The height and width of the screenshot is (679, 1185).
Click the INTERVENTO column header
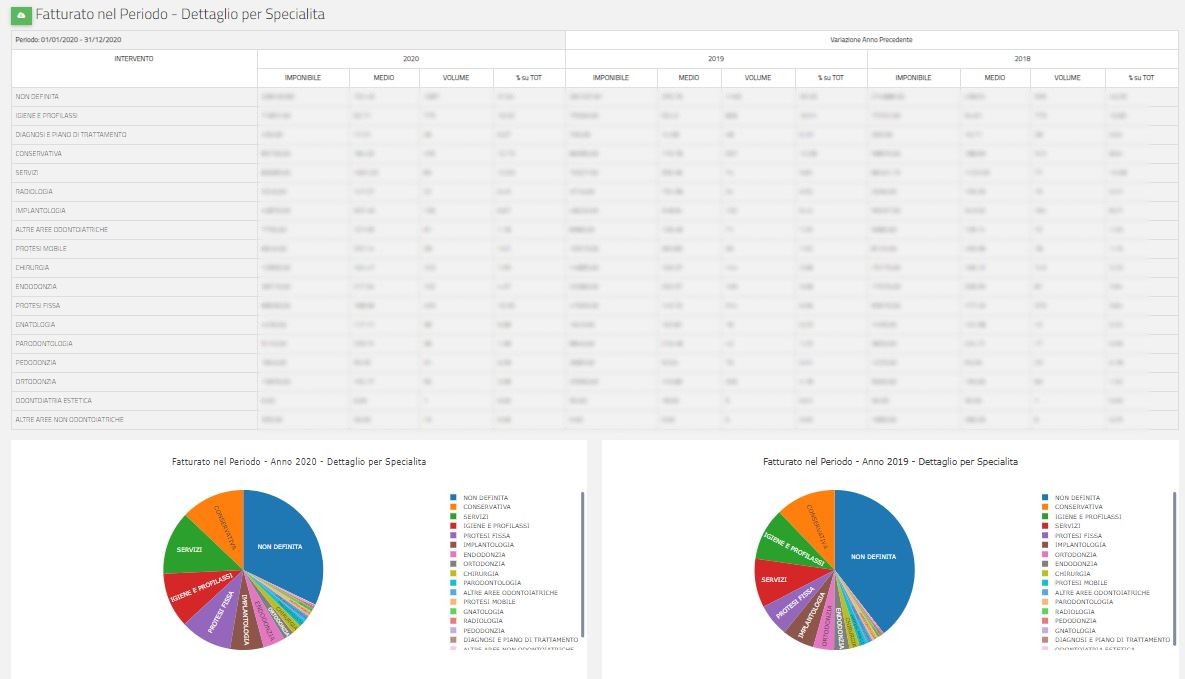click(x=134, y=59)
